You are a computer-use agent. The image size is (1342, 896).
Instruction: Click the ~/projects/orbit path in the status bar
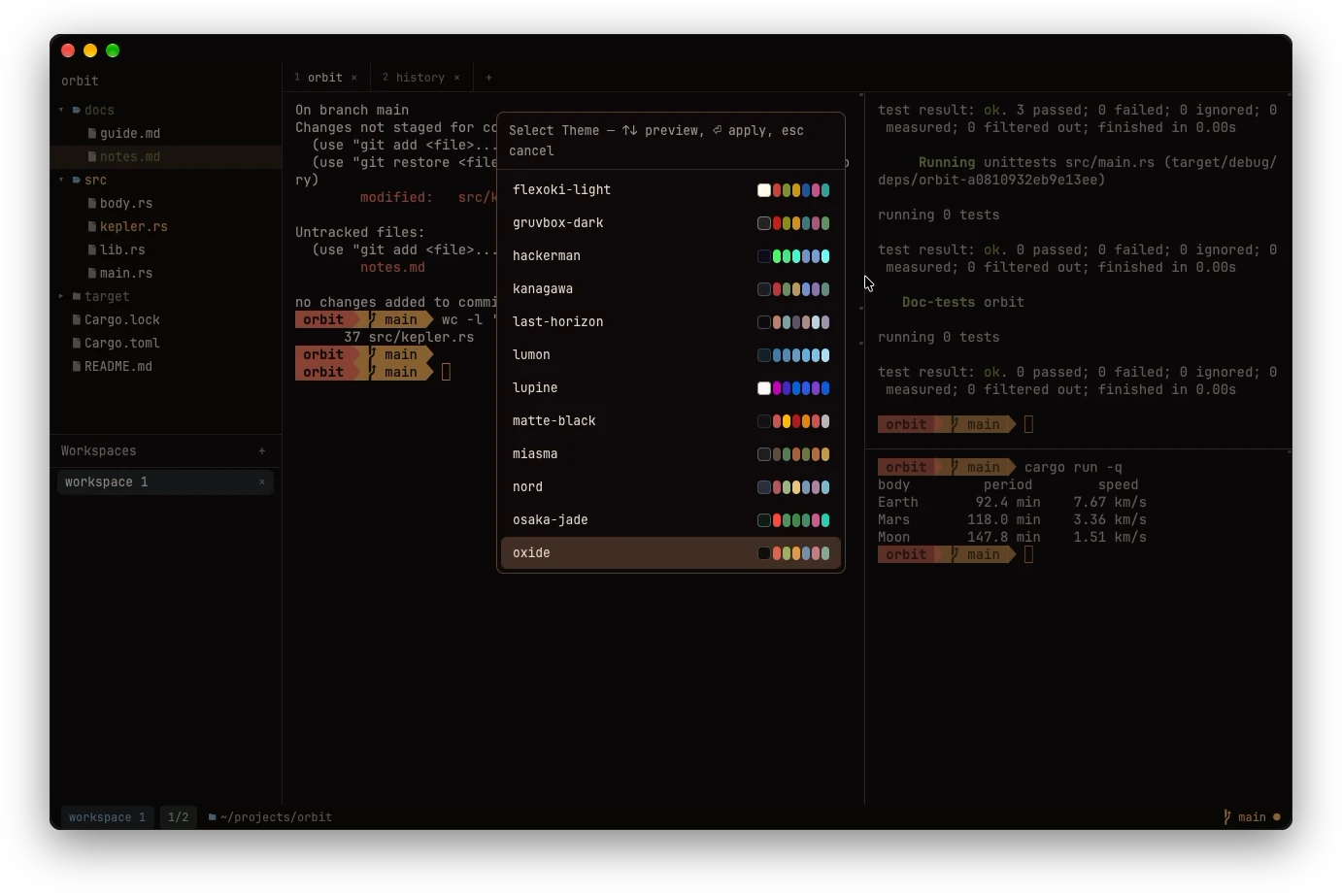click(276, 817)
